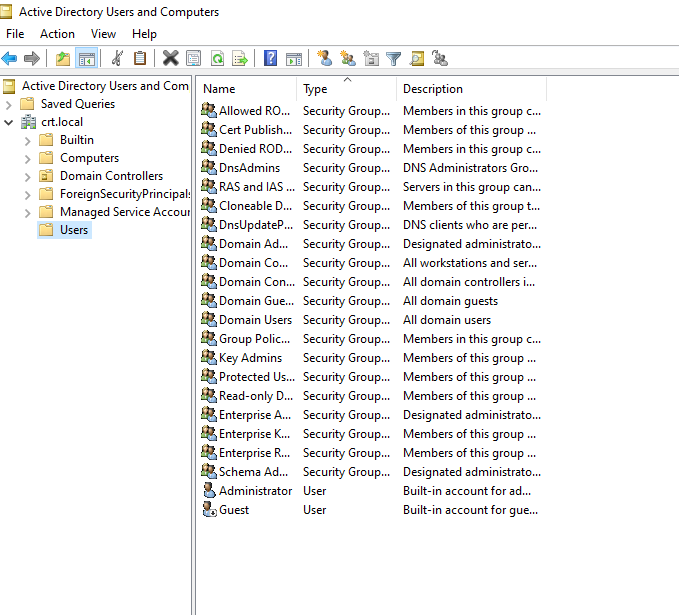Viewport: 679px width, 615px height.
Task: Click DnsAdmins group icon
Action: click(209, 167)
